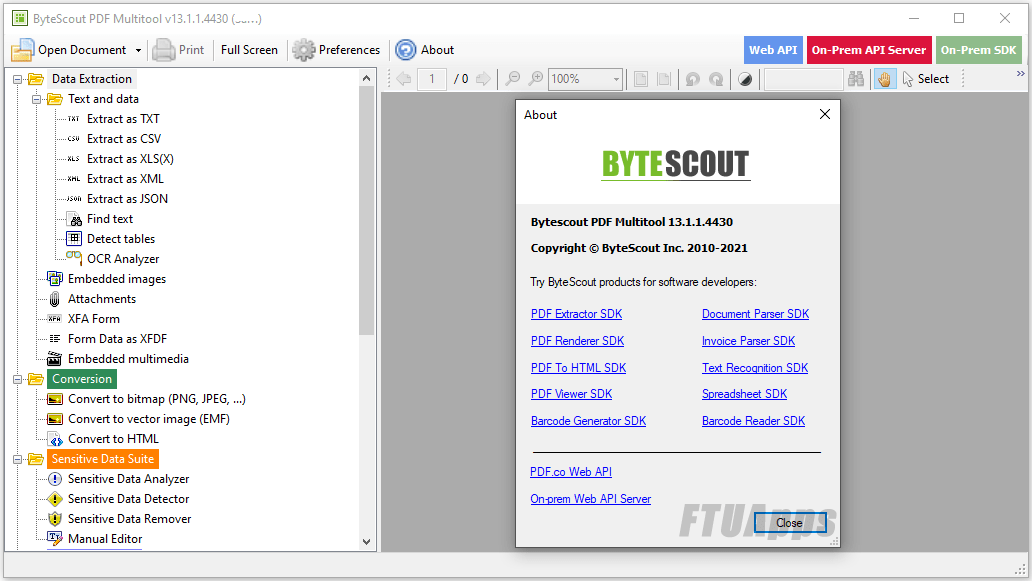1032x581 pixels.
Task: Go to previous page arrow
Action: [x=403, y=79]
